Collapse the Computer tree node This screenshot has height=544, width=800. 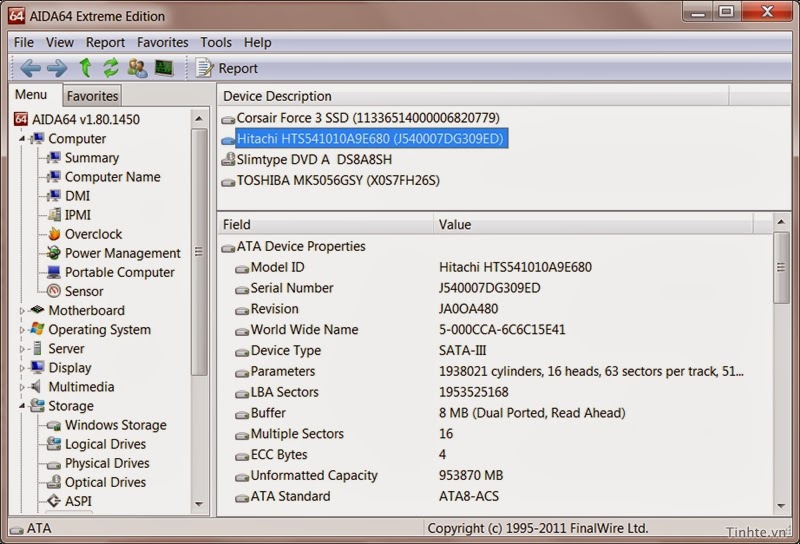point(22,139)
